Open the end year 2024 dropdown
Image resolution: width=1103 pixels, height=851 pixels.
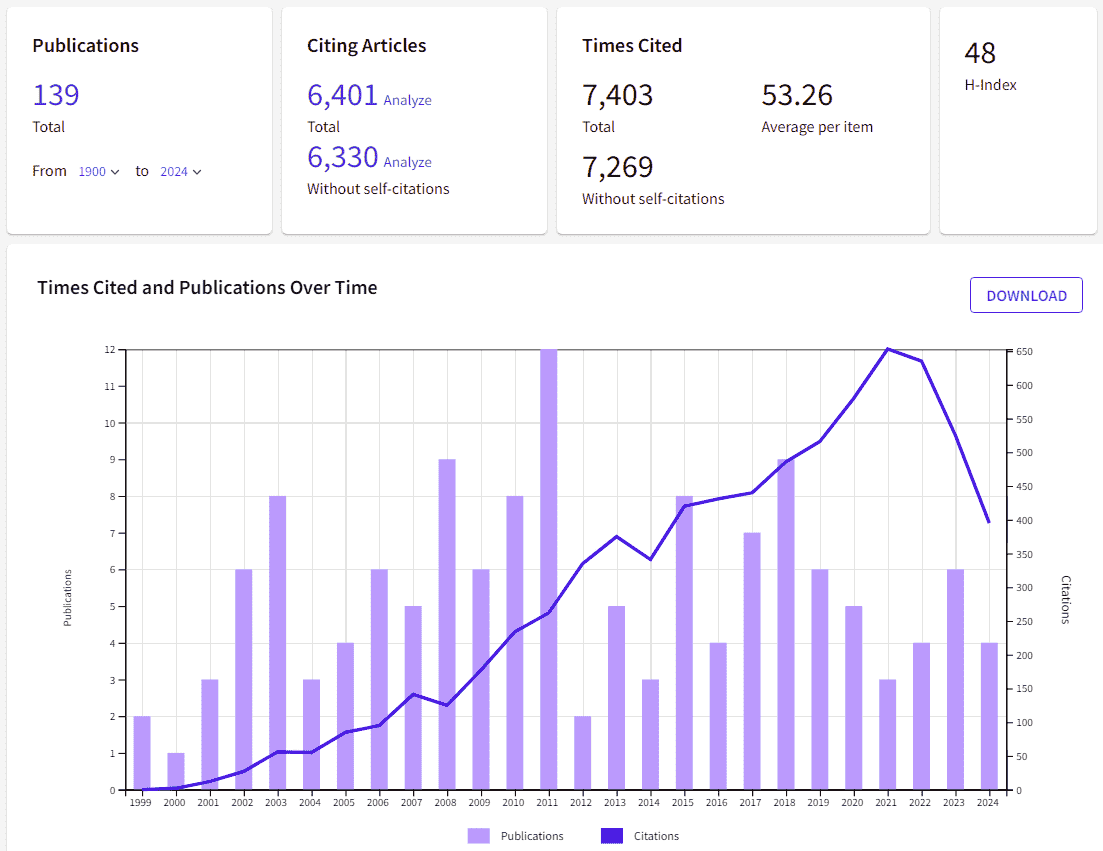pos(181,172)
